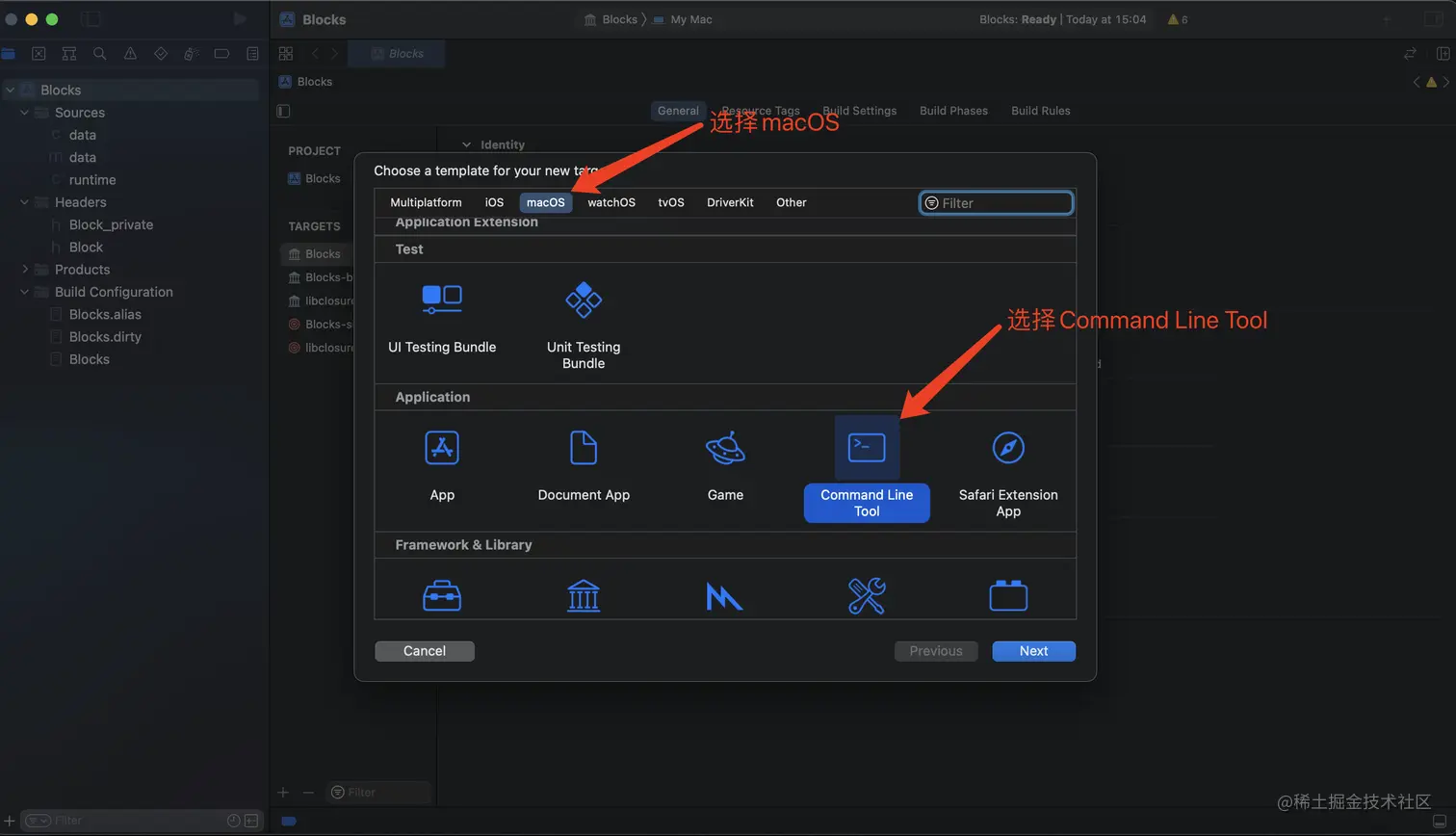Select the macOS platform tab

tap(546, 202)
